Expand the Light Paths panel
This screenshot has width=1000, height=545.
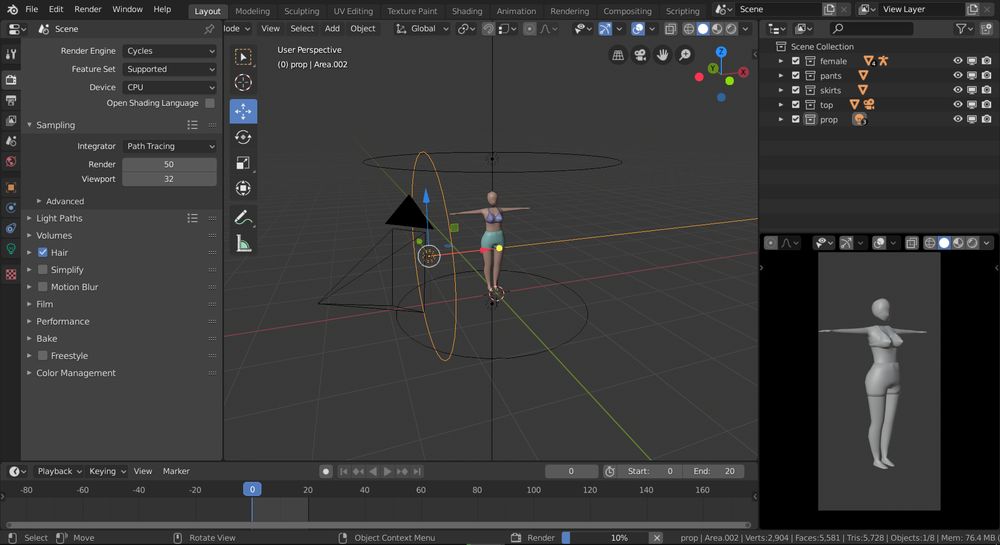tap(60, 218)
